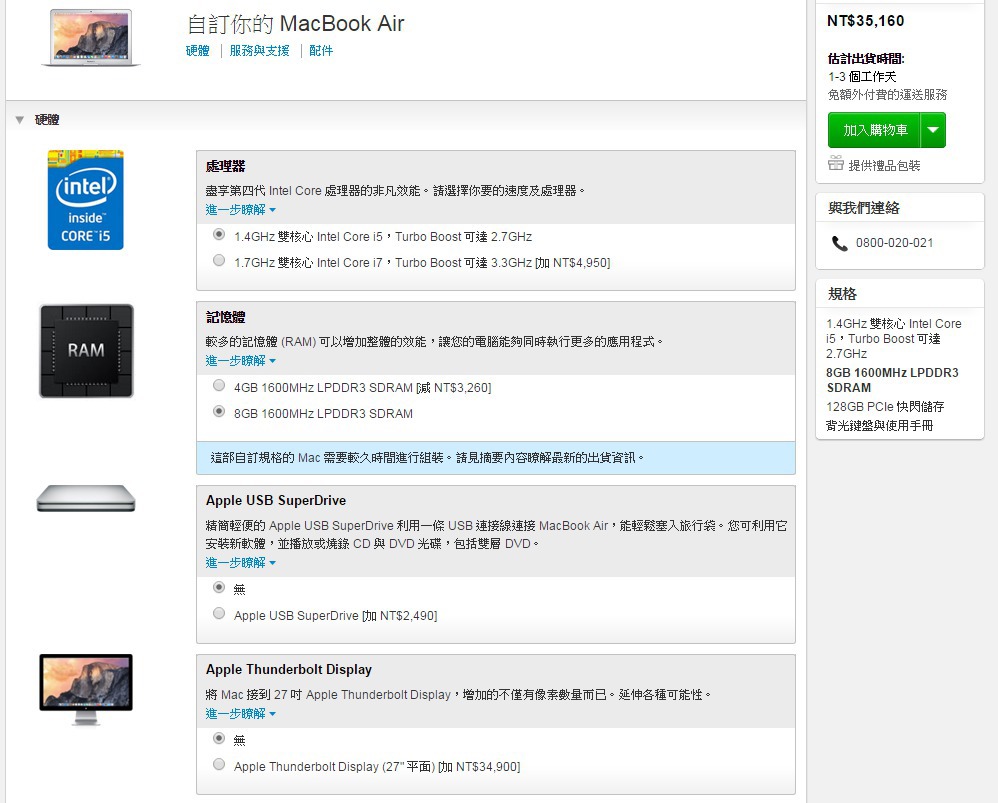998x803 pixels.
Task: Go to the 配件 tab link
Action: [x=321, y=51]
